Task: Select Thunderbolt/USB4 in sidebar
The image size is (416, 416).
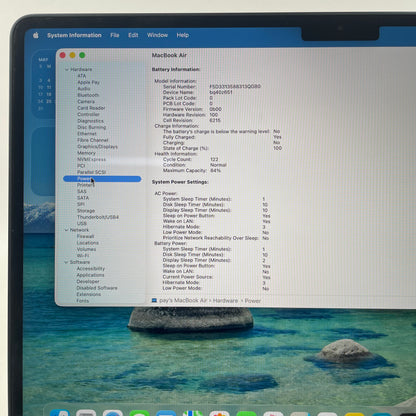Action: 98,217
